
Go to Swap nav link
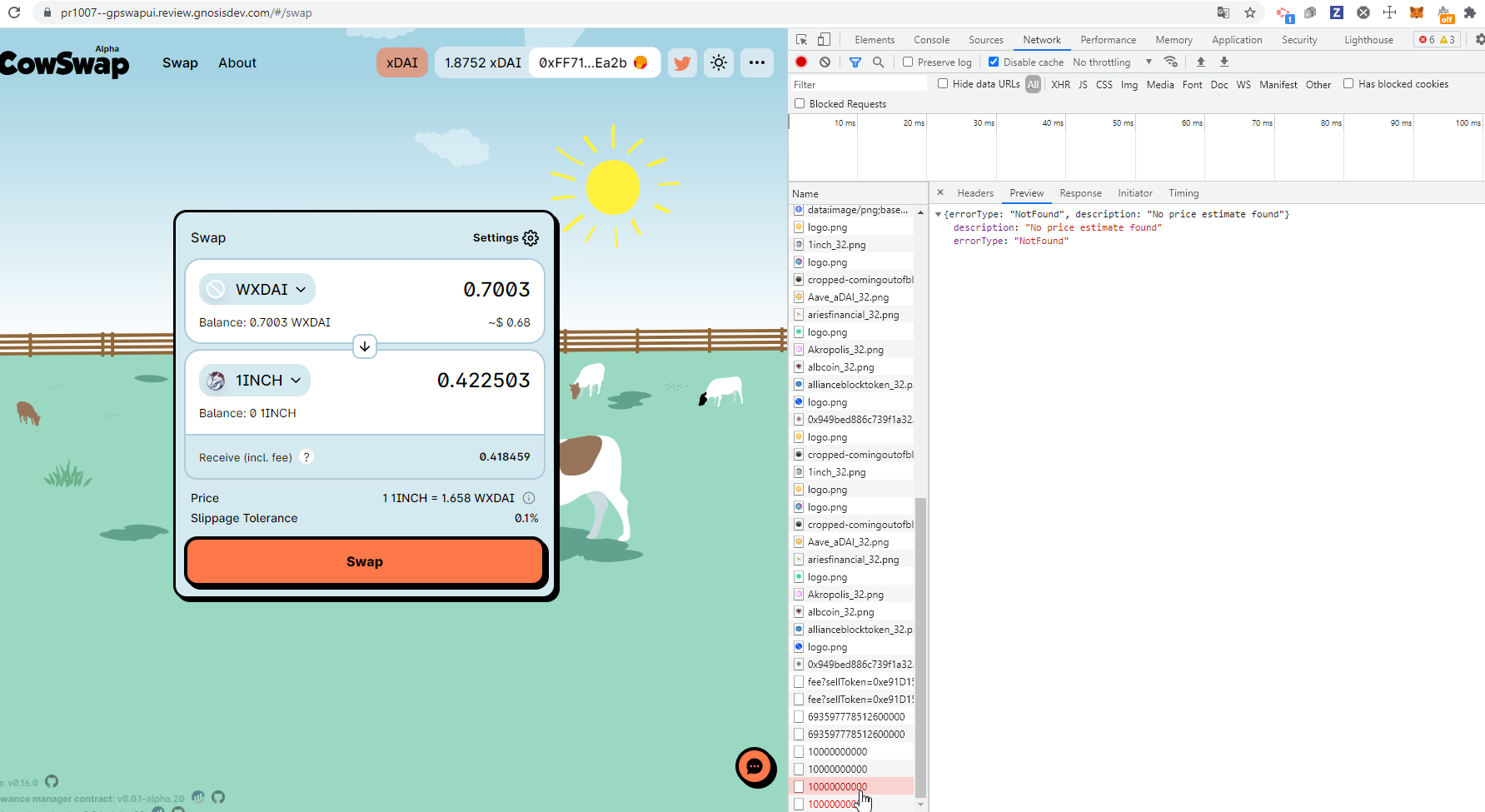coord(180,62)
